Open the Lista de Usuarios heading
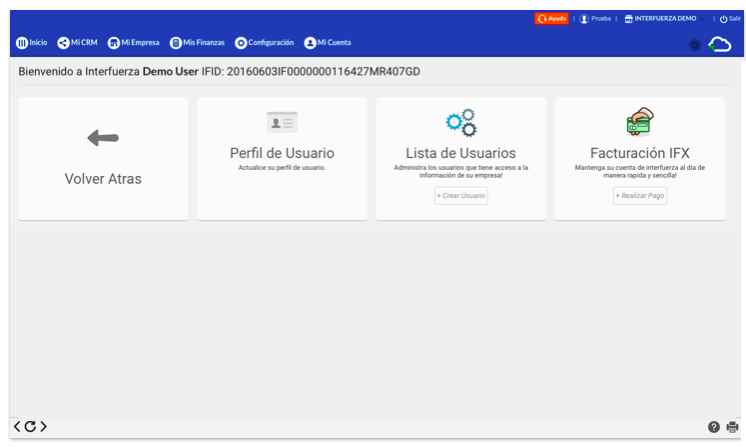The image size is (746, 447). 461,153
